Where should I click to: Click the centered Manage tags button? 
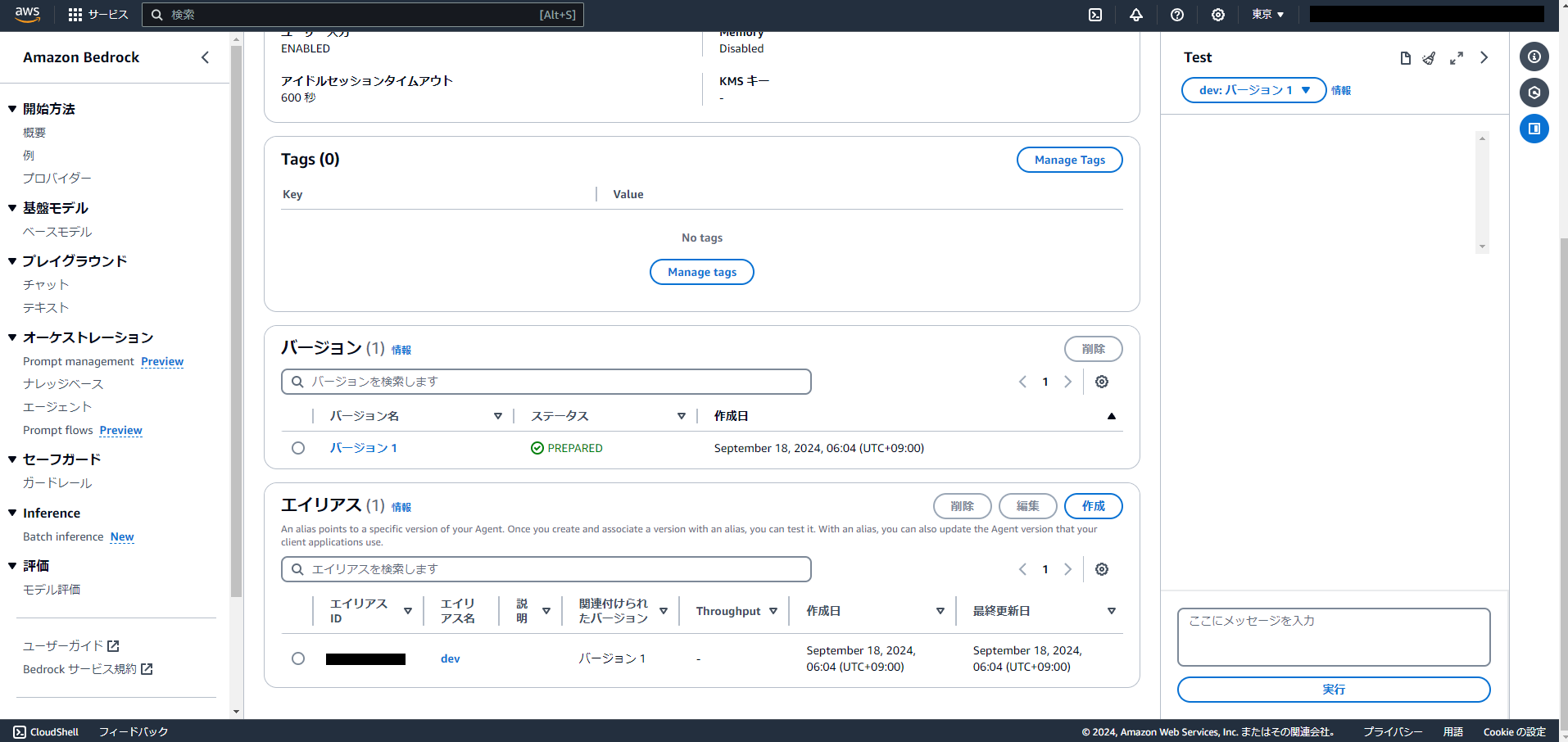tap(702, 272)
